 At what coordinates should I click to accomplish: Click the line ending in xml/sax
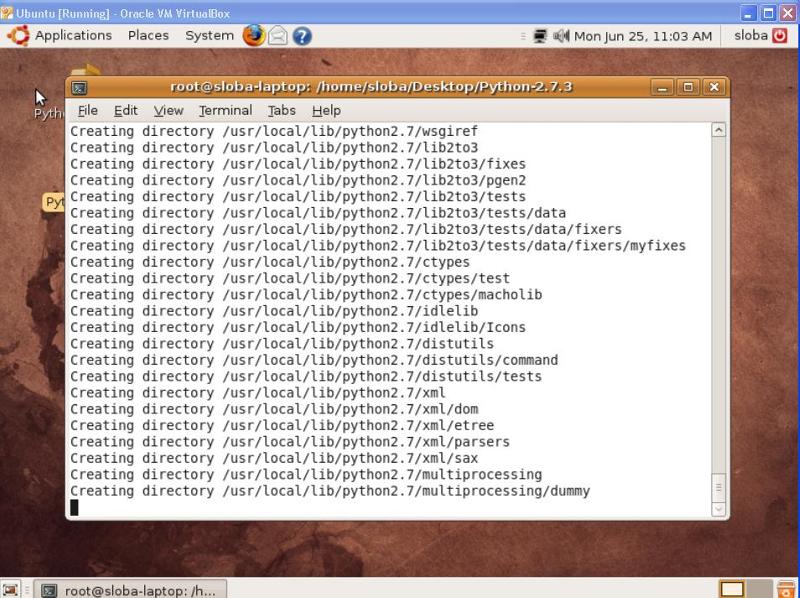pos(274,458)
